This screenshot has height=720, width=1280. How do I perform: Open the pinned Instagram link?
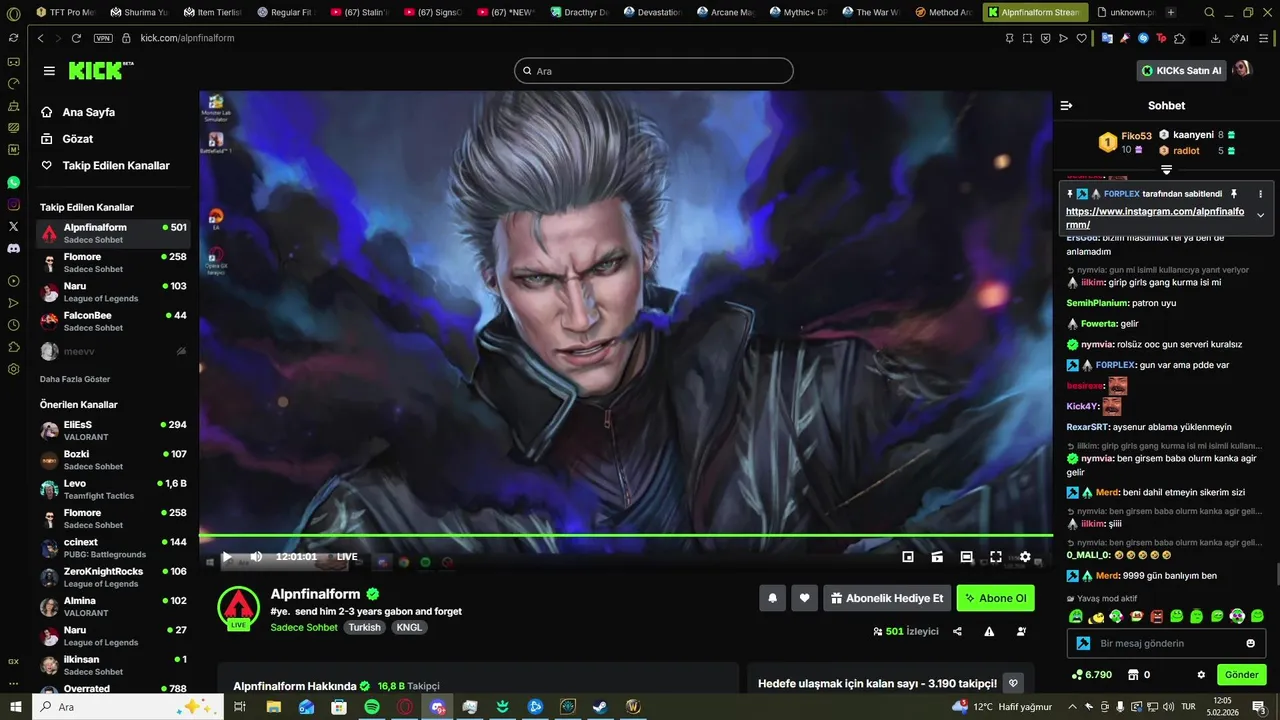pos(1155,218)
